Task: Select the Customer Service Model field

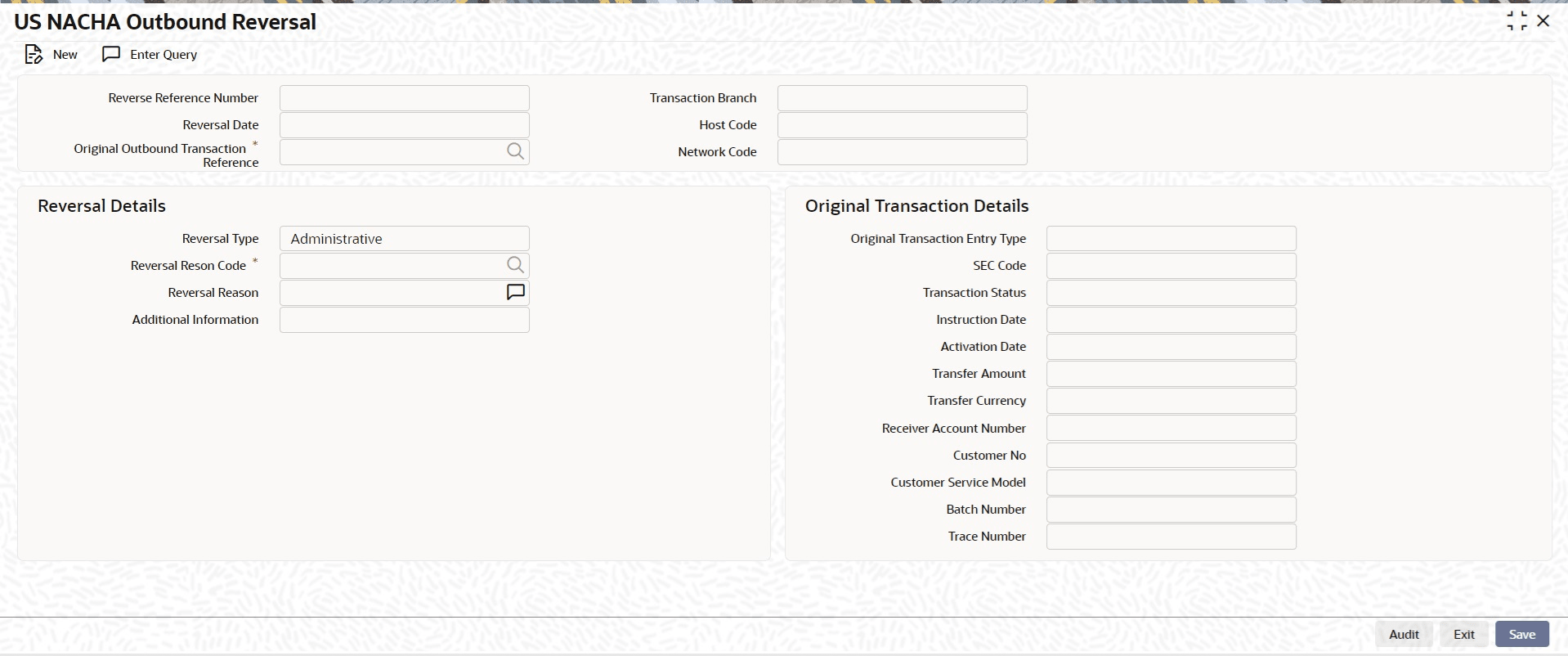Action: [1172, 483]
